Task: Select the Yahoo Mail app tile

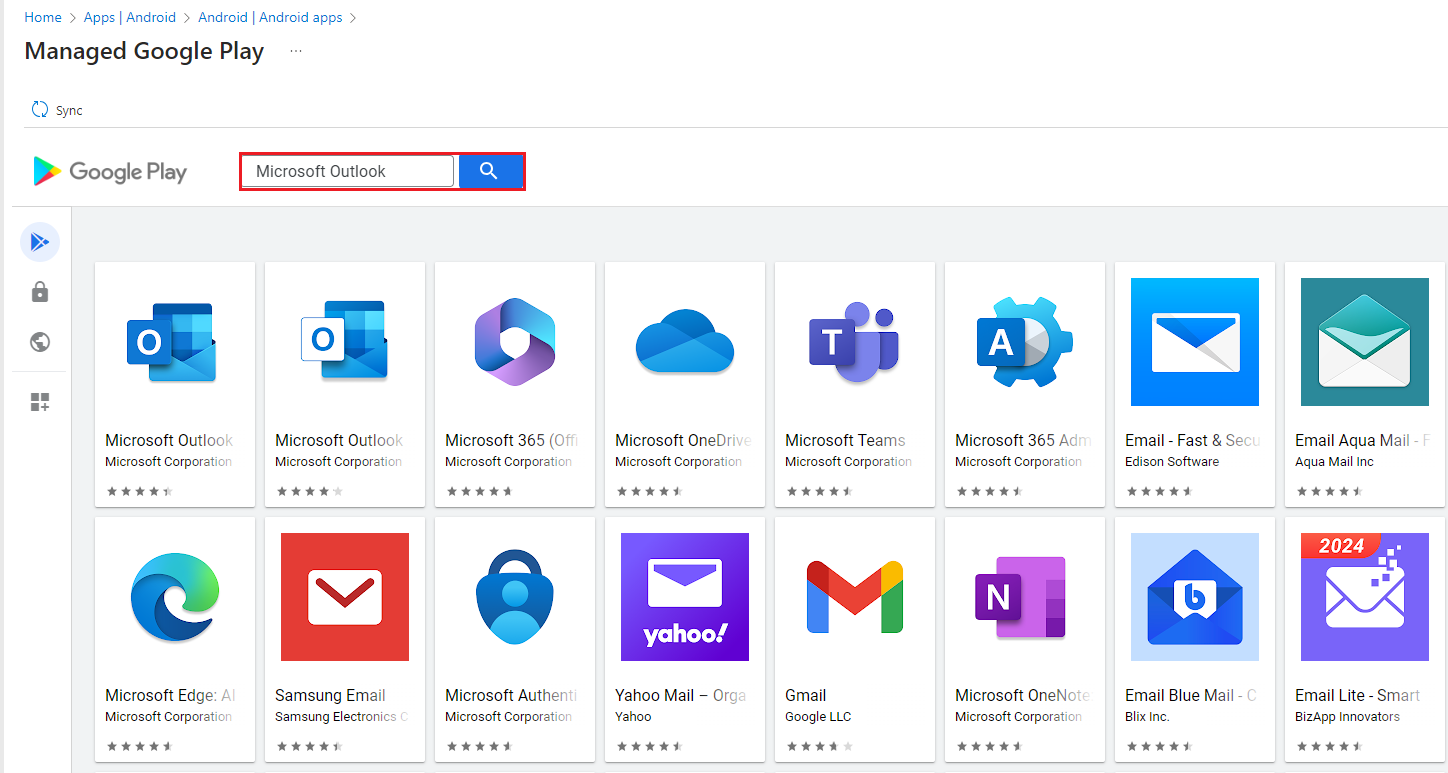Action: coord(684,597)
